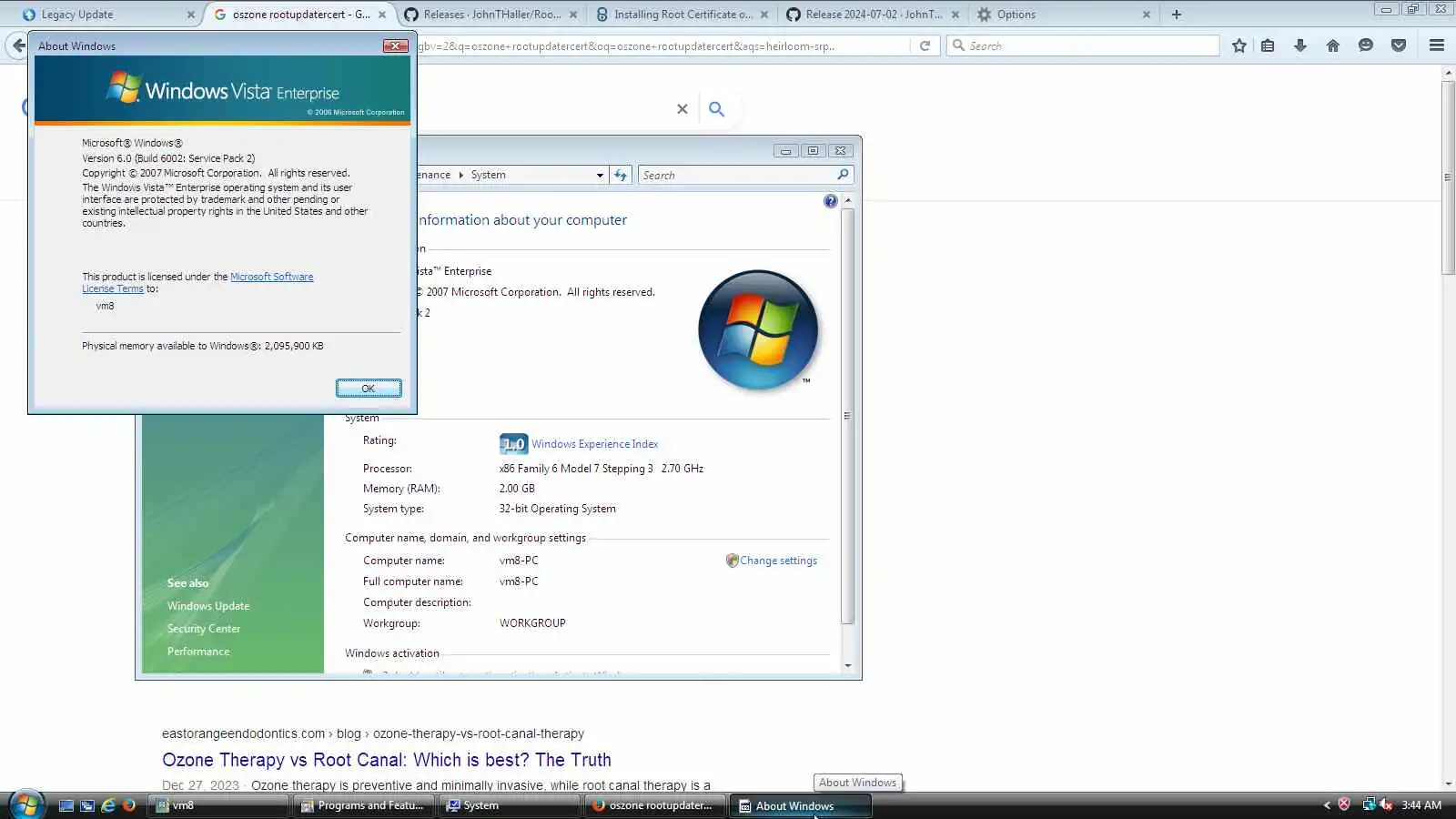1456x819 pixels.
Task: Click the taskbar clock showing 3:44 AM
Action: click(1421, 805)
